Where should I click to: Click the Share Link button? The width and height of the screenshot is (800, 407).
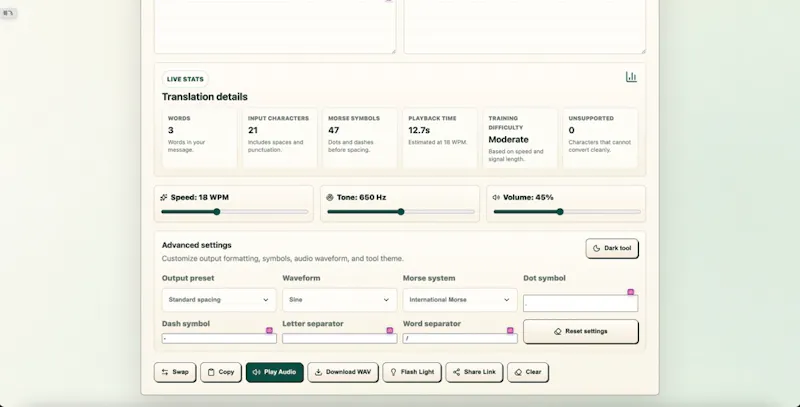point(474,372)
